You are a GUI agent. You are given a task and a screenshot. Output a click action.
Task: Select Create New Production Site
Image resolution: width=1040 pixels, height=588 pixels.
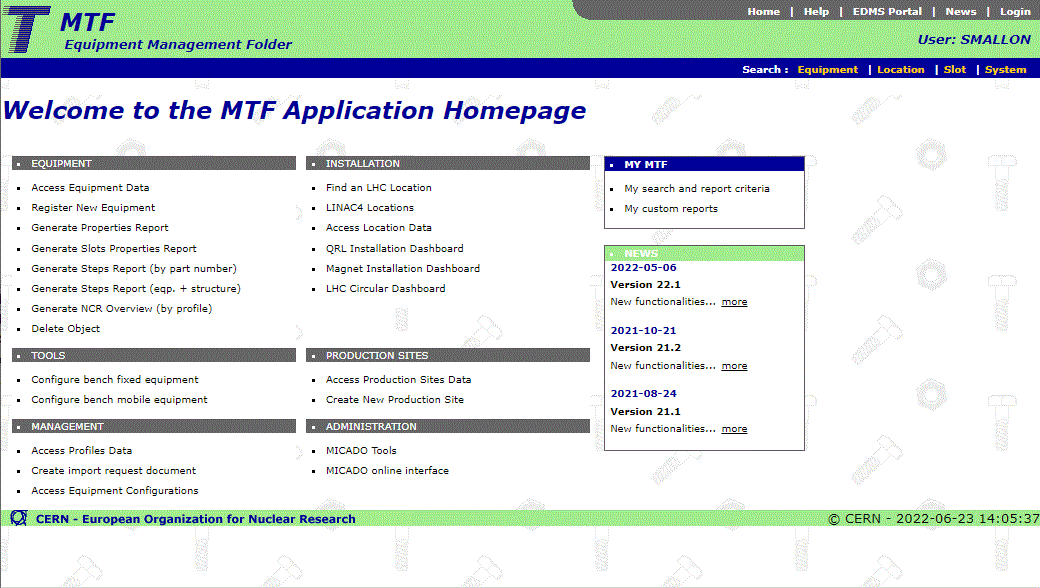pos(395,399)
